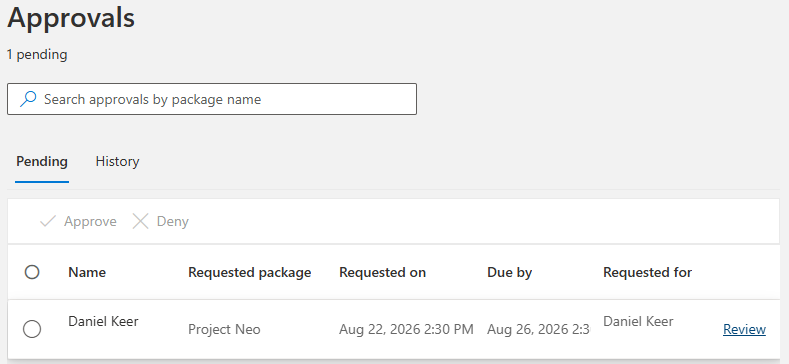Click the Deny X icon

pos(140,222)
